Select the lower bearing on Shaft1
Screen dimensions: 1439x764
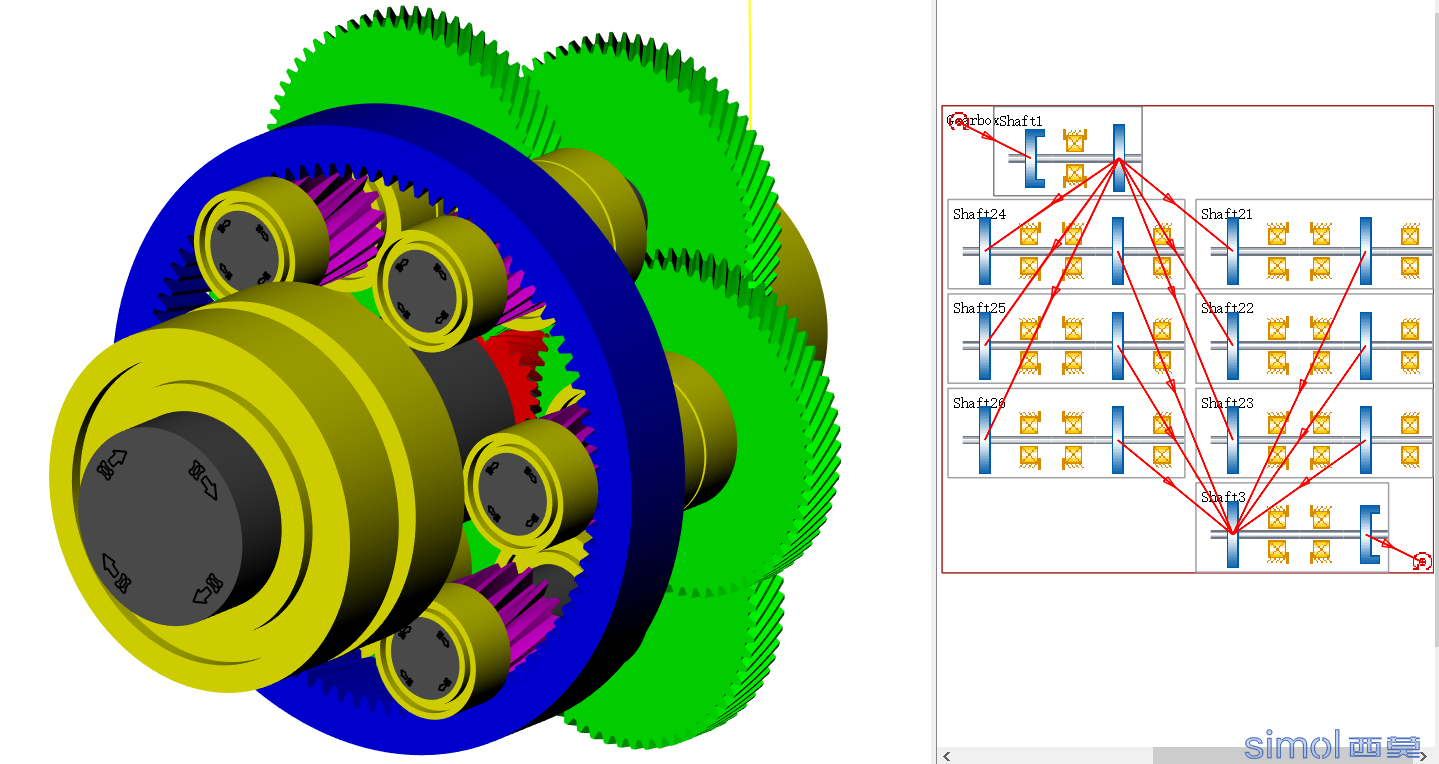coord(1075,175)
